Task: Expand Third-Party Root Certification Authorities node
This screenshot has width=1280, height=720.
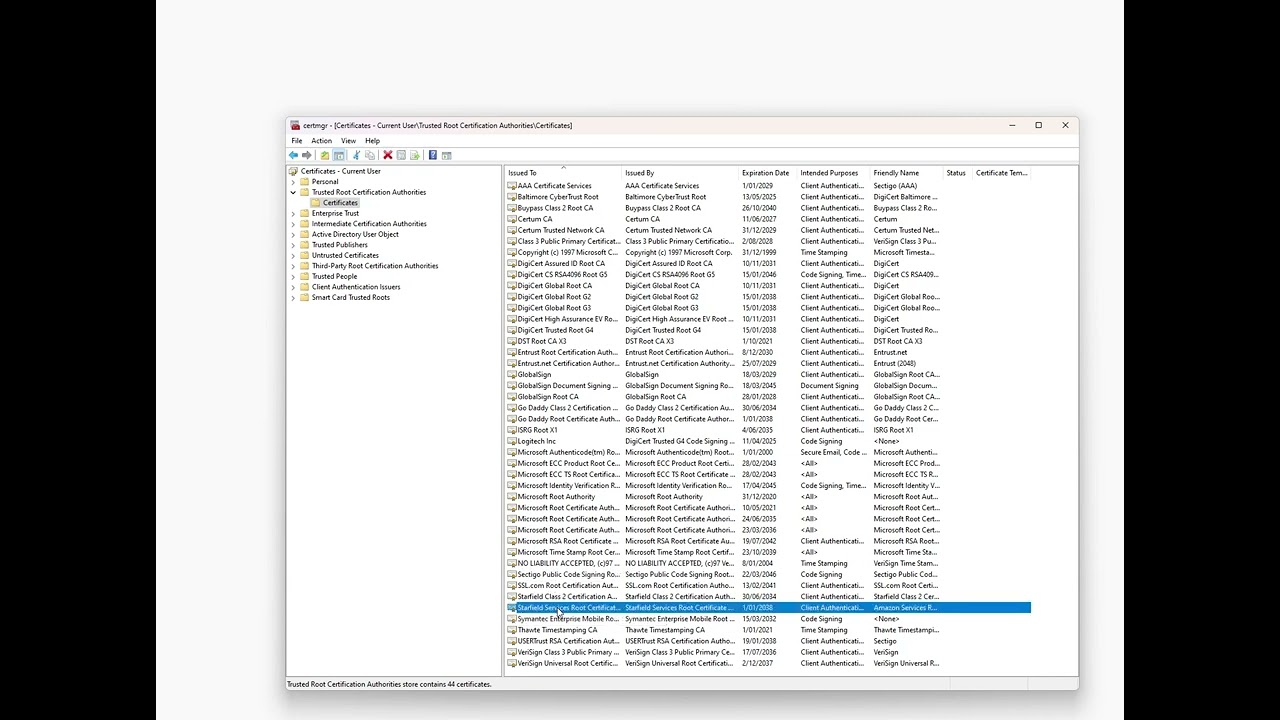Action: (293, 266)
